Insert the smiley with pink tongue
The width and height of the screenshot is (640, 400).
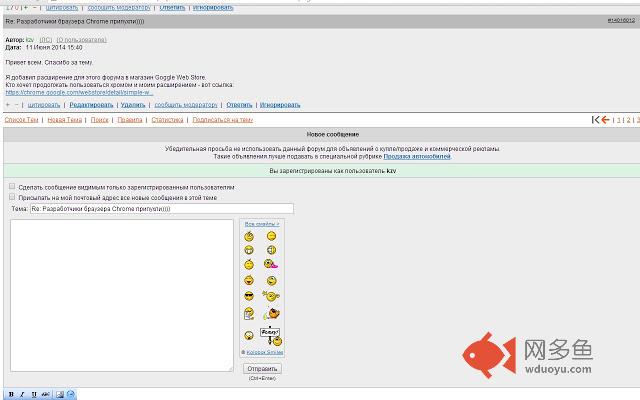point(271,264)
